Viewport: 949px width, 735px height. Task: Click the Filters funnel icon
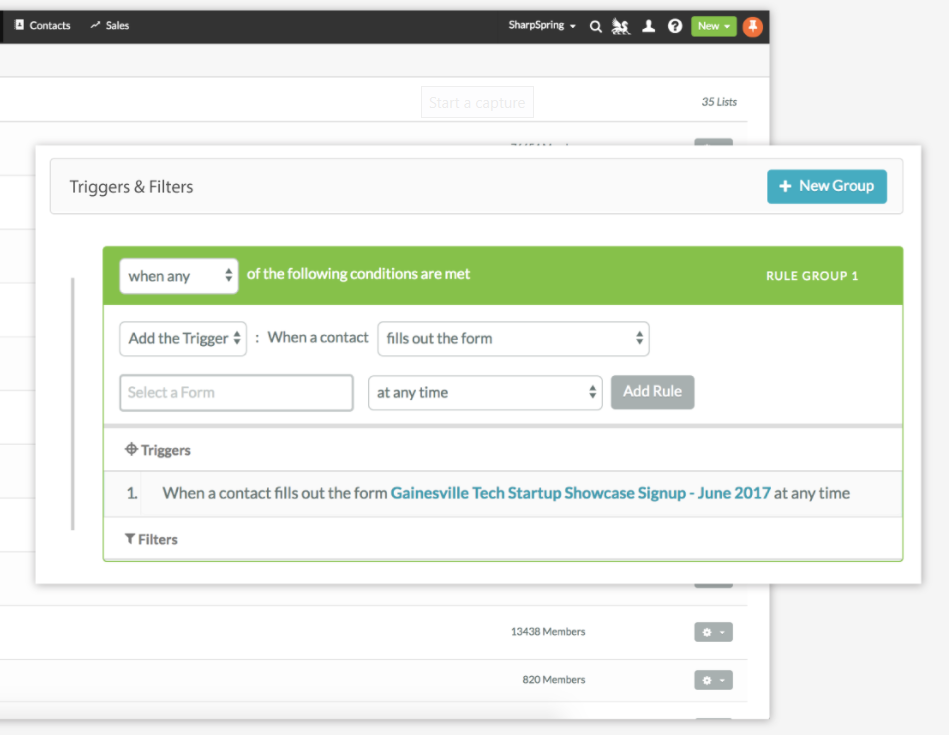pos(130,539)
